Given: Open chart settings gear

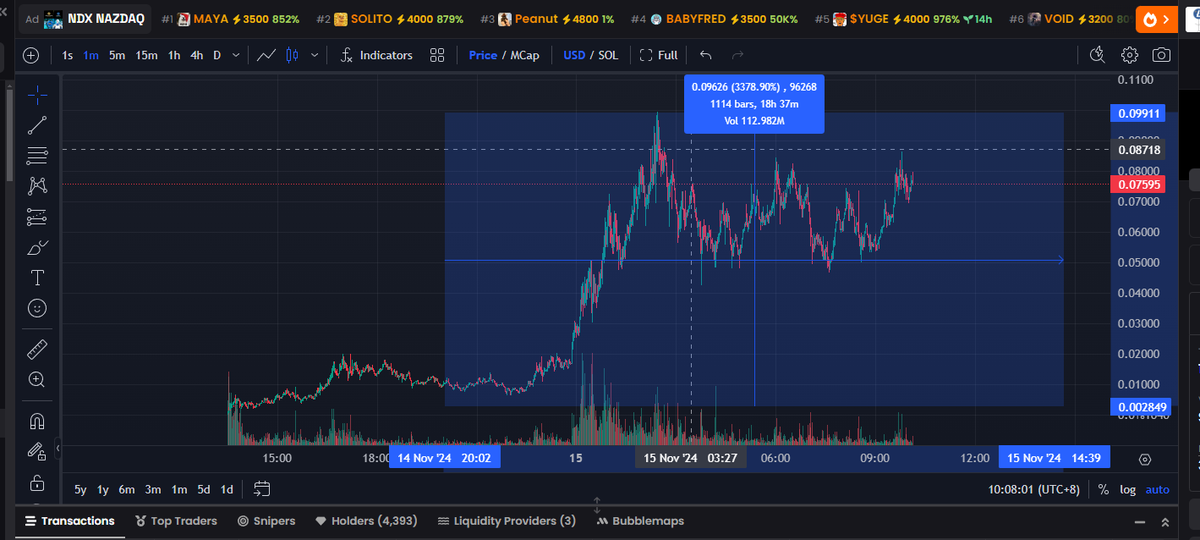Looking at the screenshot, I should point(1129,55).
